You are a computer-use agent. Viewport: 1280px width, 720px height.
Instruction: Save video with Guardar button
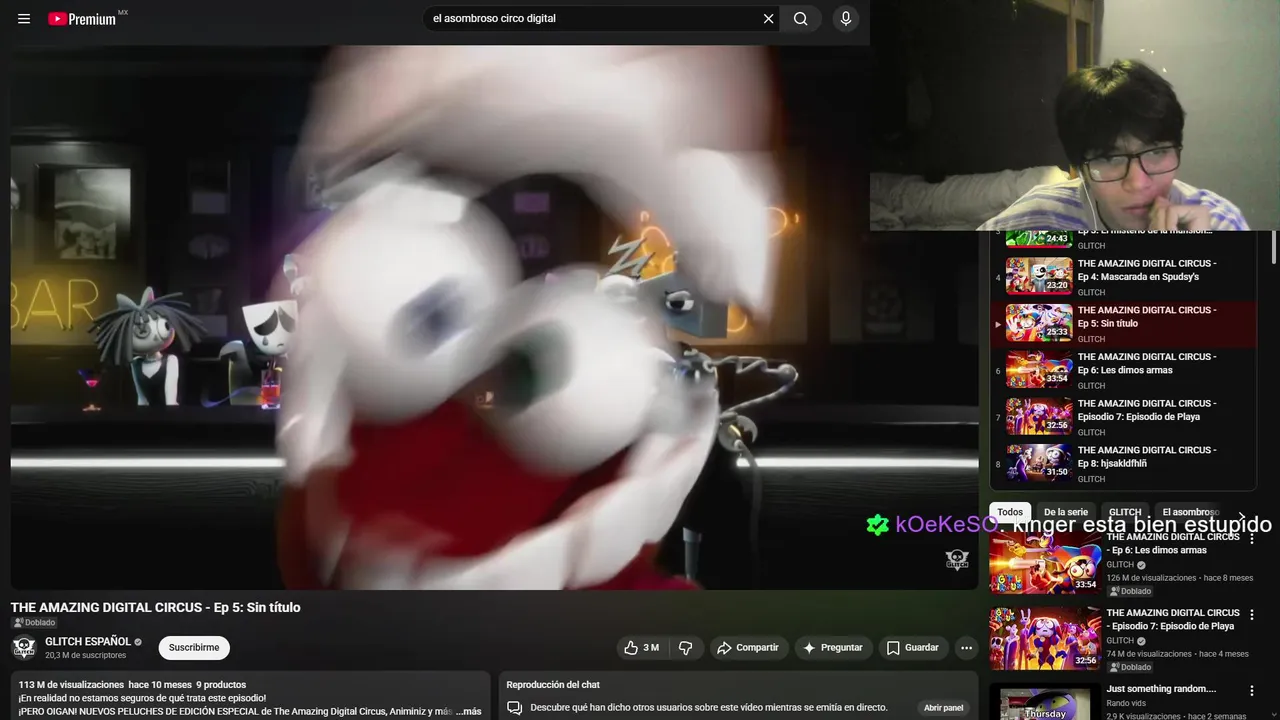(913, 648)
